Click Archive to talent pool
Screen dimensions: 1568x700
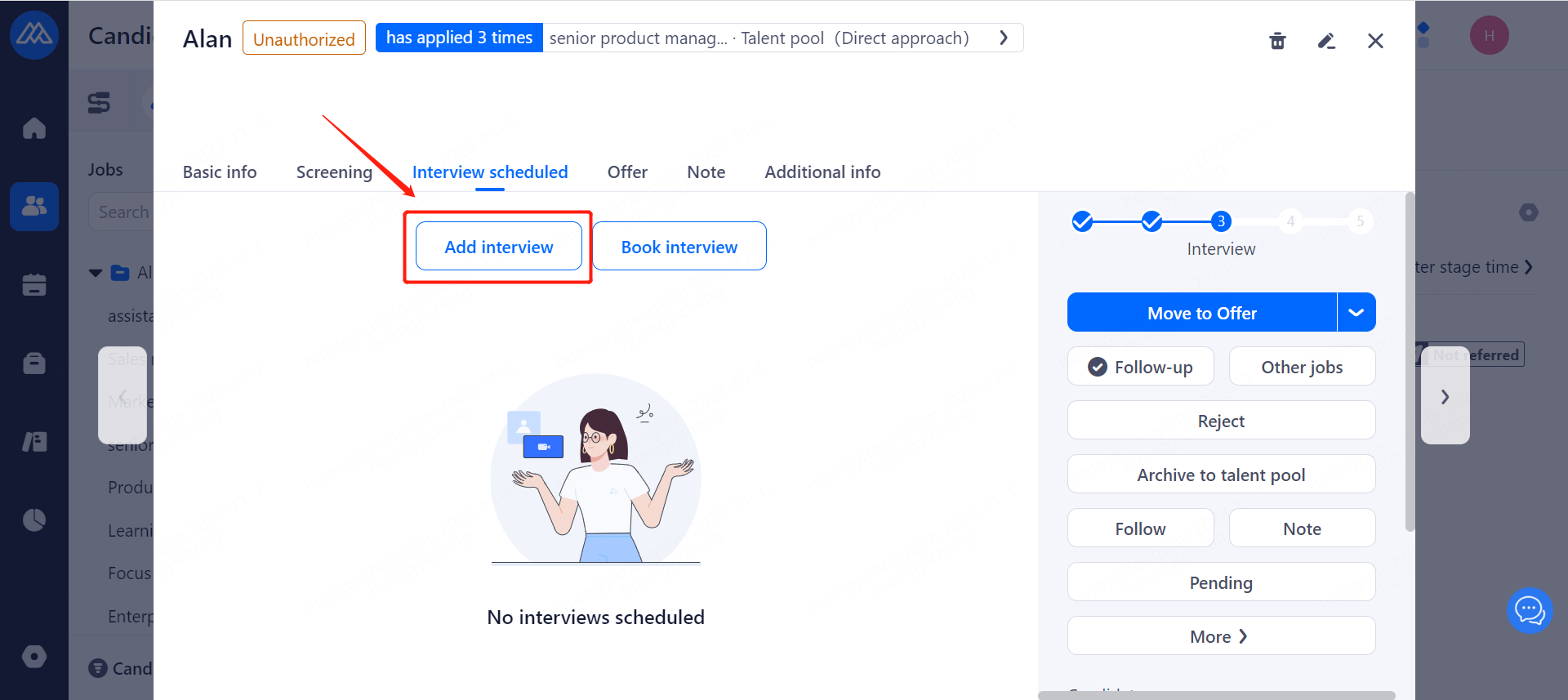(x=1222, y=475)
